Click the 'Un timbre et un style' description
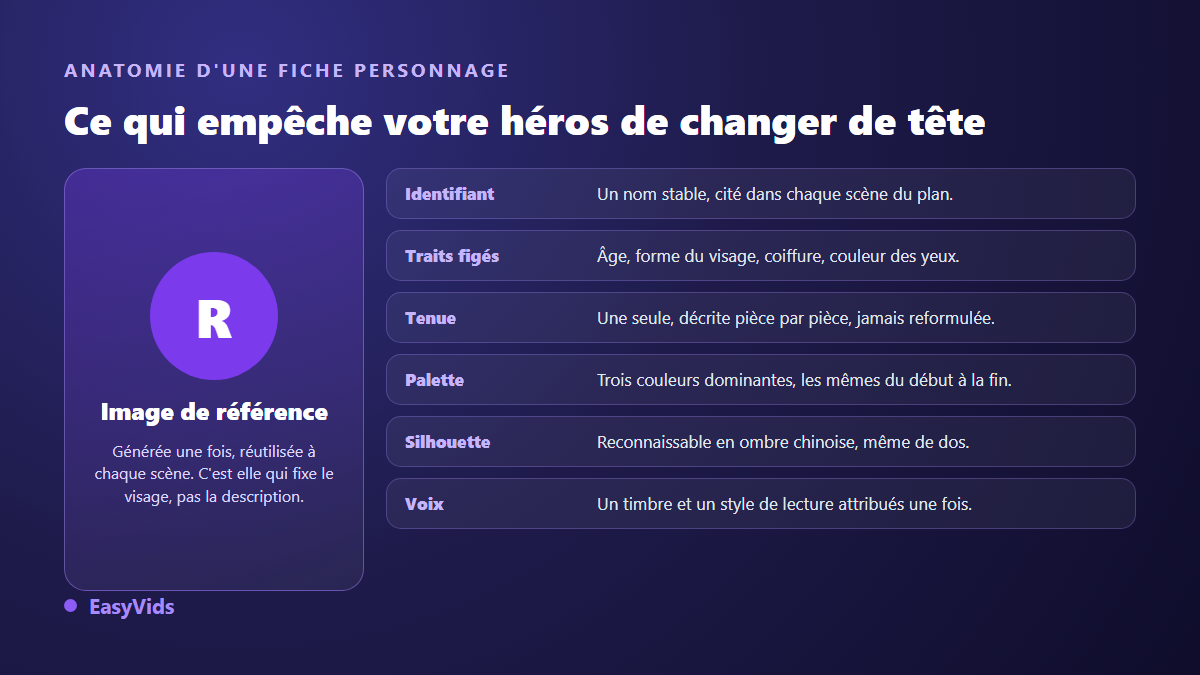The width and height of the screenshot is (1200, 675). click(784, 504)
